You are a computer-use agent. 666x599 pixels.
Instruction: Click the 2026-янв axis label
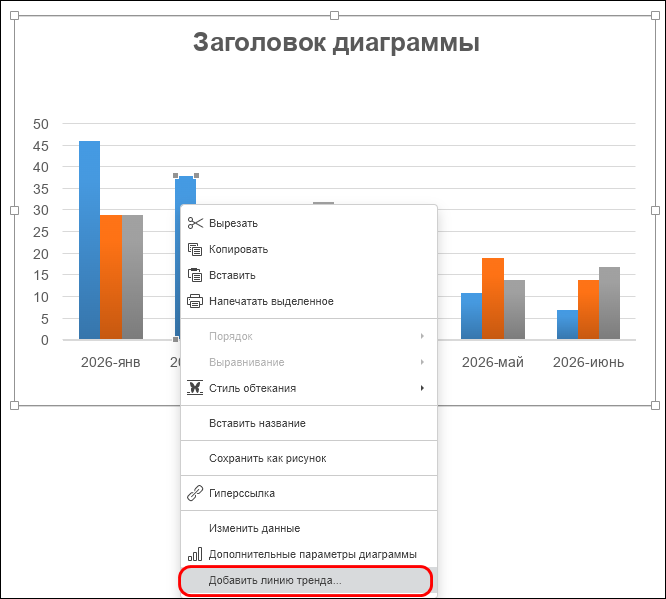pos(110,362)
